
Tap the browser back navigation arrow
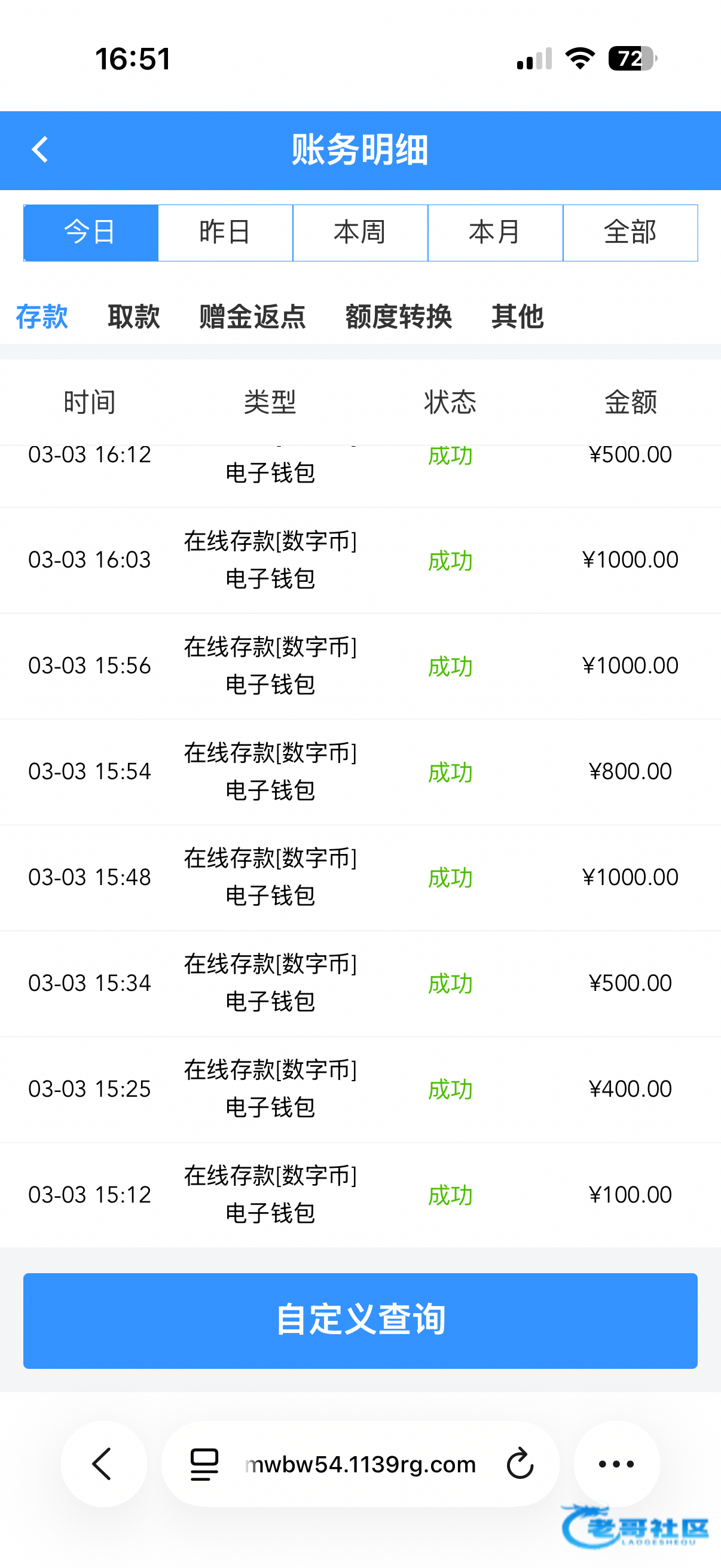pos(103,1463)
